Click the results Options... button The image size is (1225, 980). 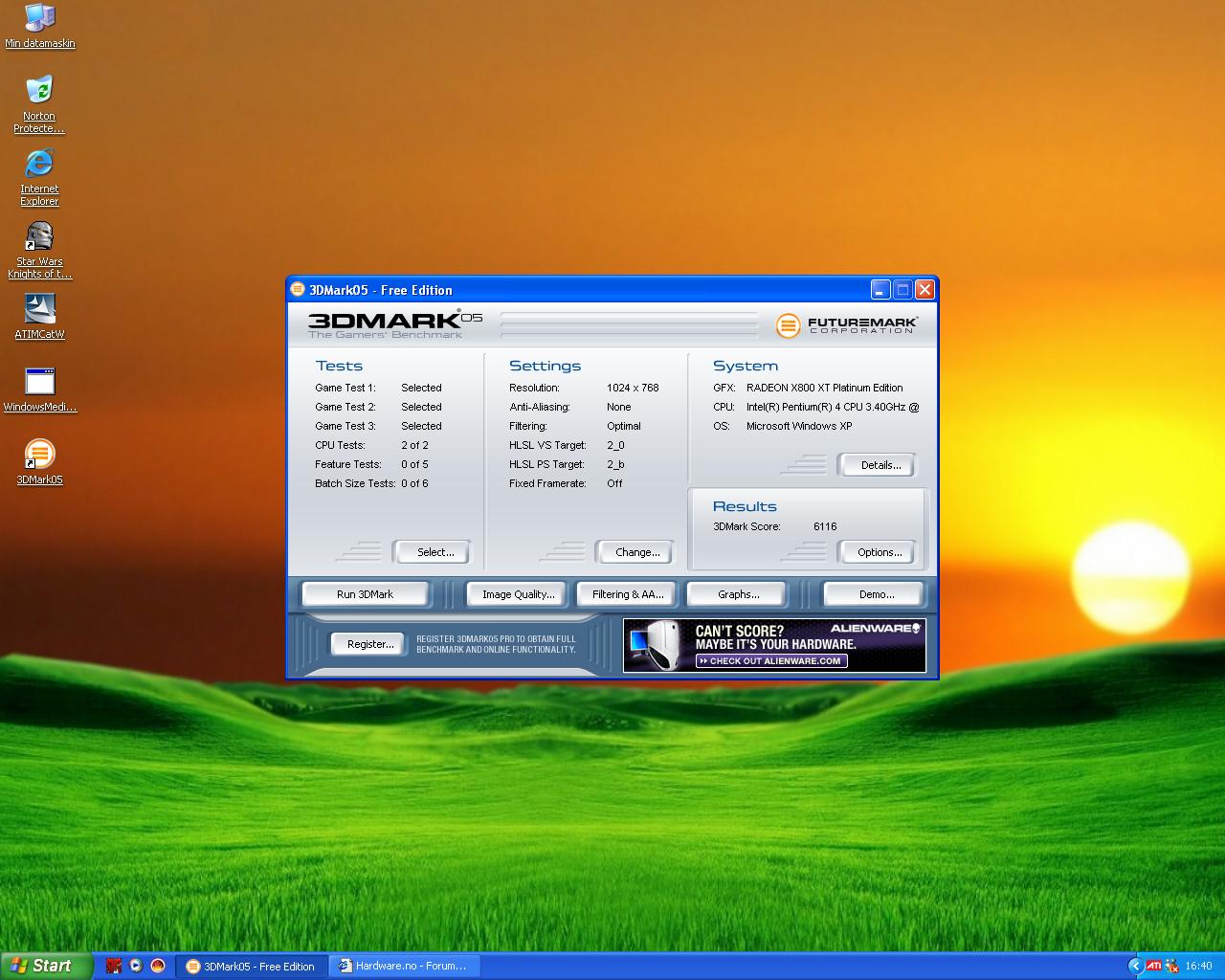[879, 552]
